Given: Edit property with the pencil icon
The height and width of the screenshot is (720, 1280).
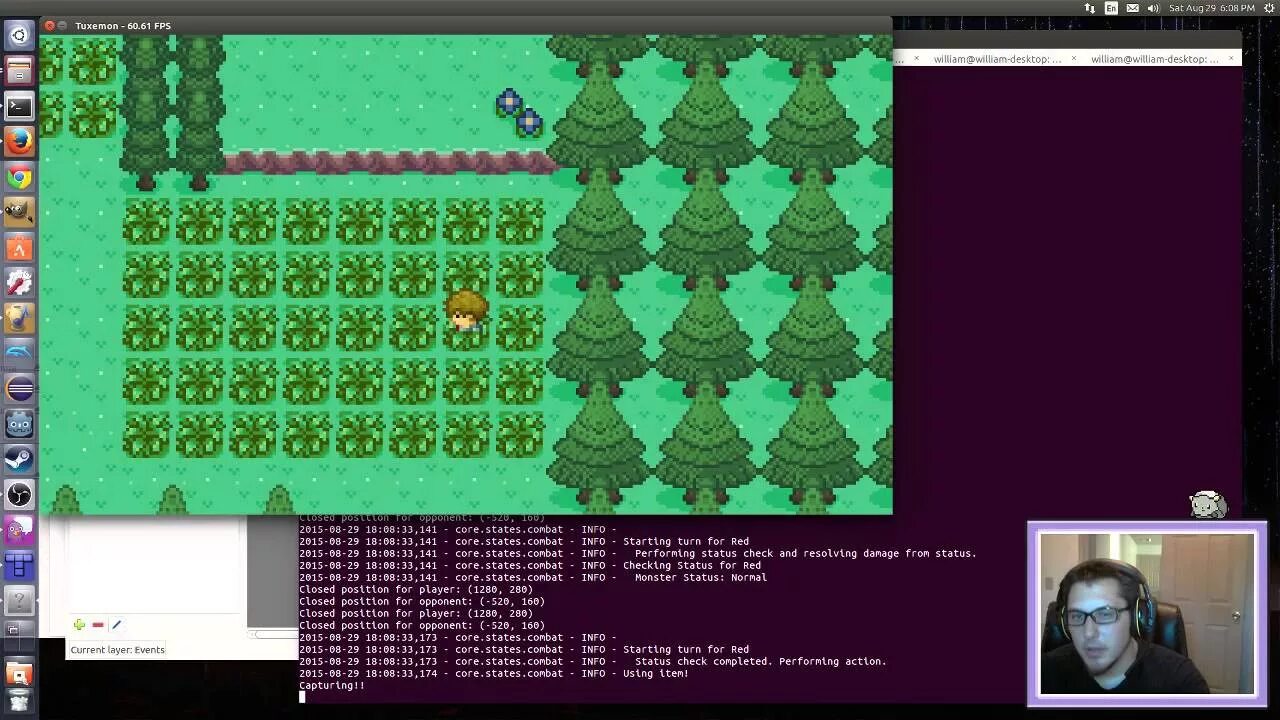Looking at the screenshot, I should (116, 625).
